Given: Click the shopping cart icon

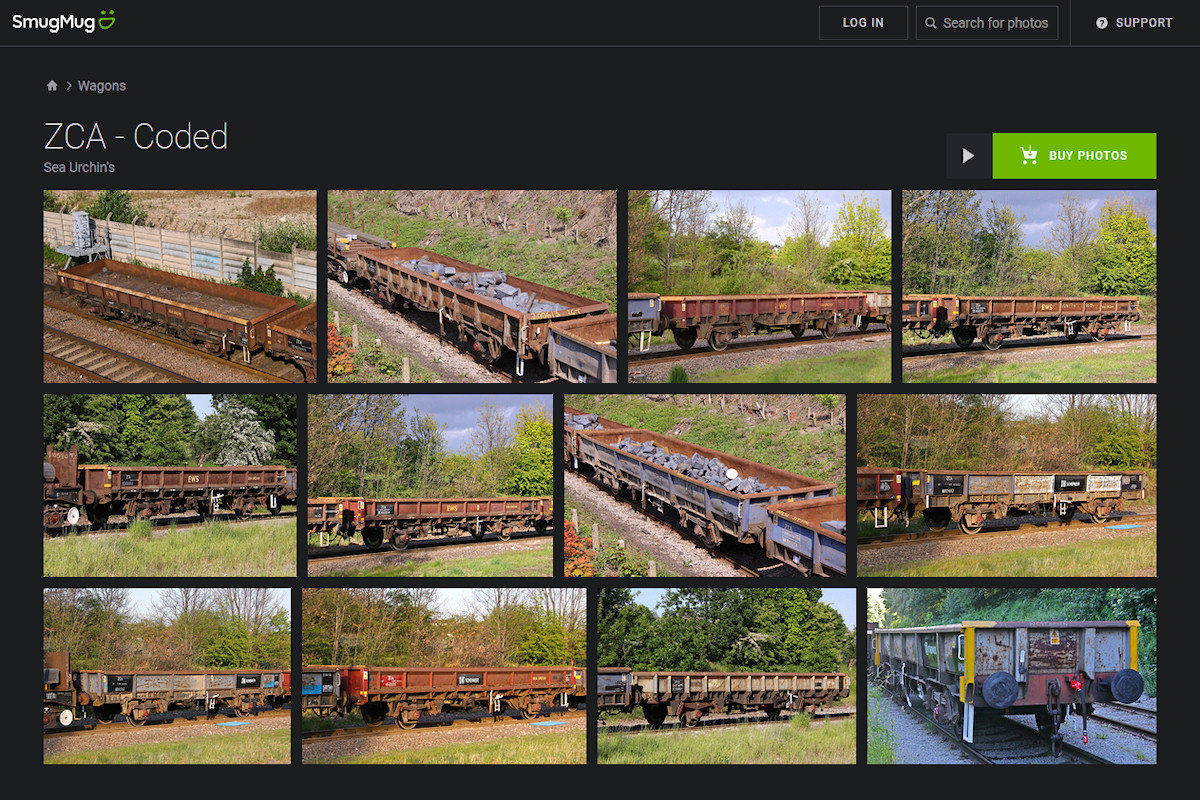Looking at the screenshot, I should [x=1029, y=156].
